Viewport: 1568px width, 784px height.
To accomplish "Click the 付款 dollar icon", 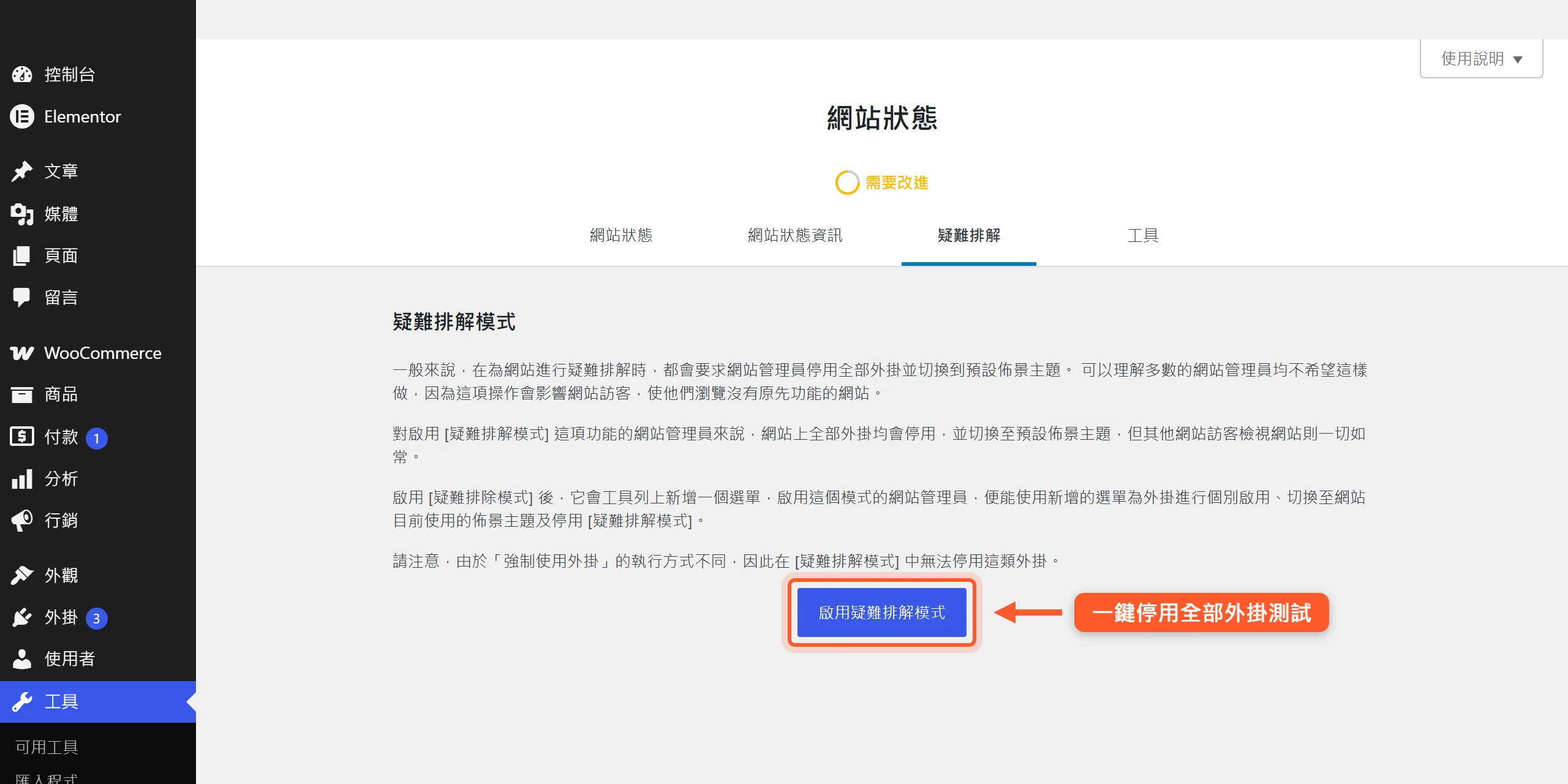I will (22, 436).
